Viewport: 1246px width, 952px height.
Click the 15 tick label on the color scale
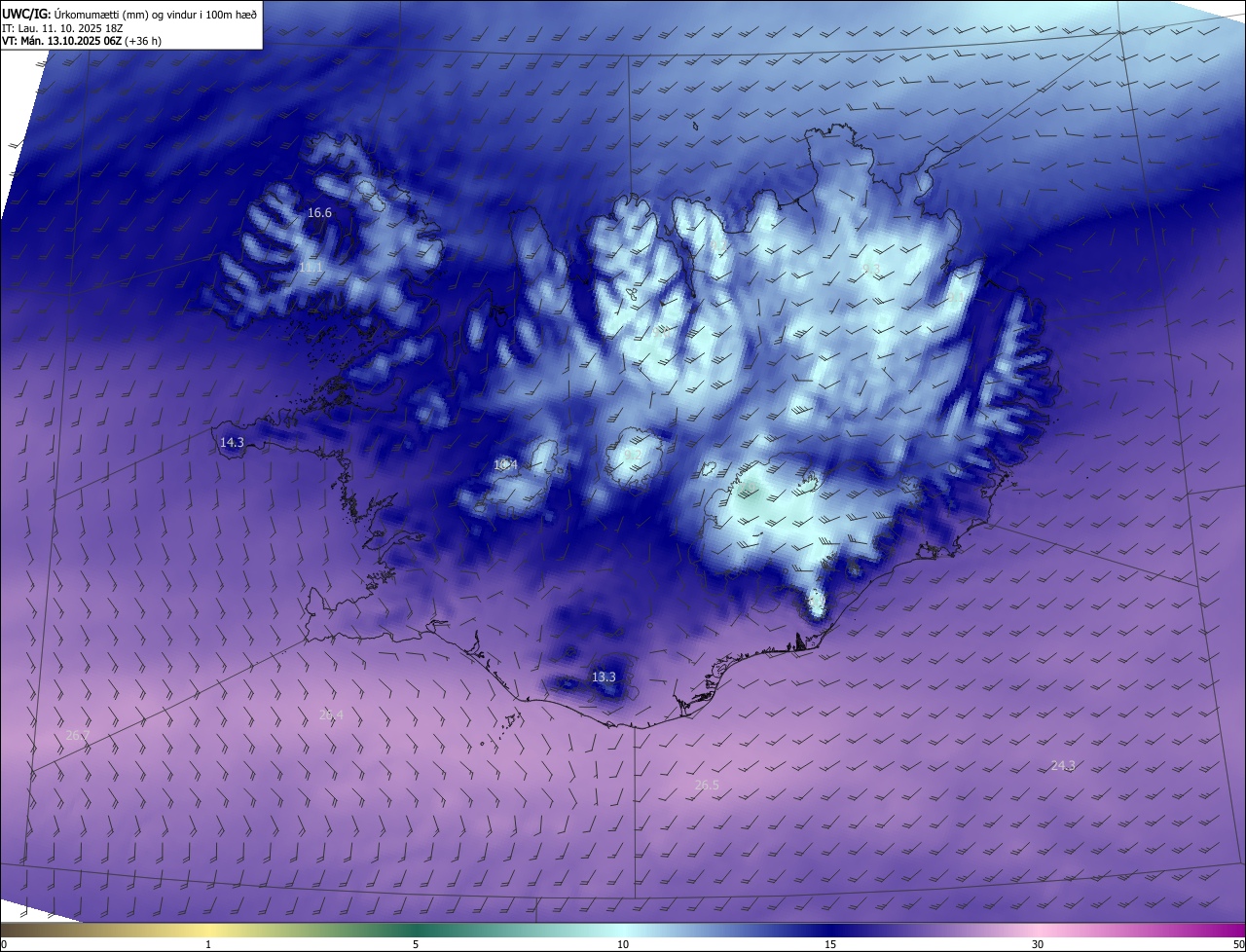click(830, 944)
